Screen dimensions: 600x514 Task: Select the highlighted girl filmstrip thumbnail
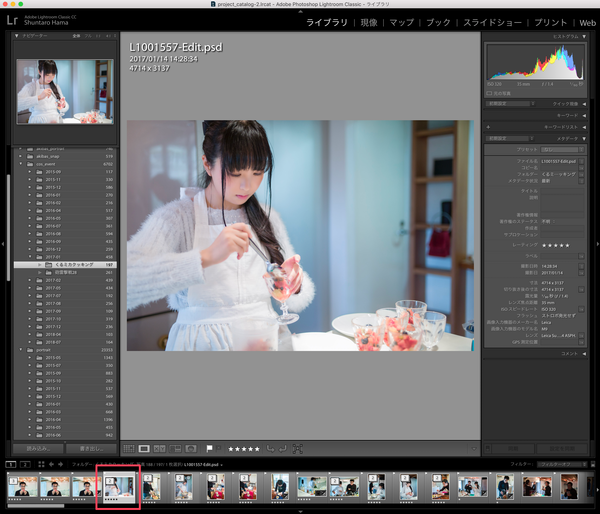[119, 486]
